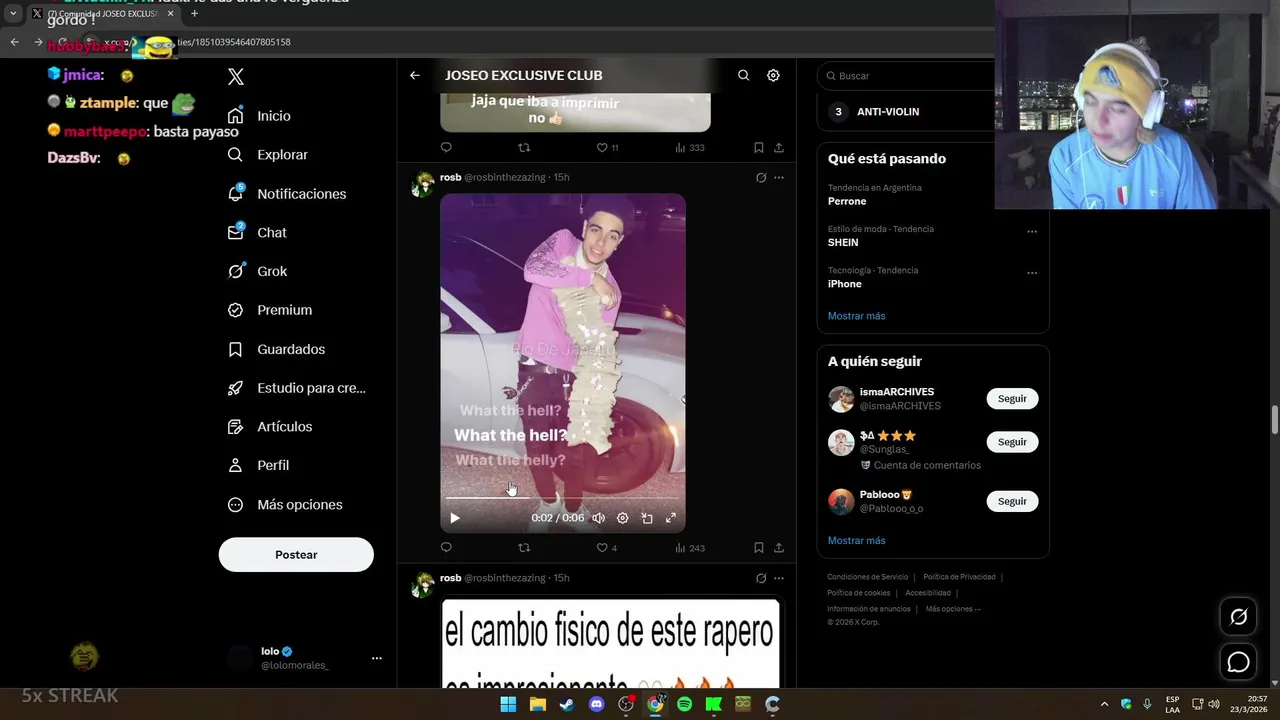
Task: Click the X logo in the sidebar
Action: pos(236,77)
